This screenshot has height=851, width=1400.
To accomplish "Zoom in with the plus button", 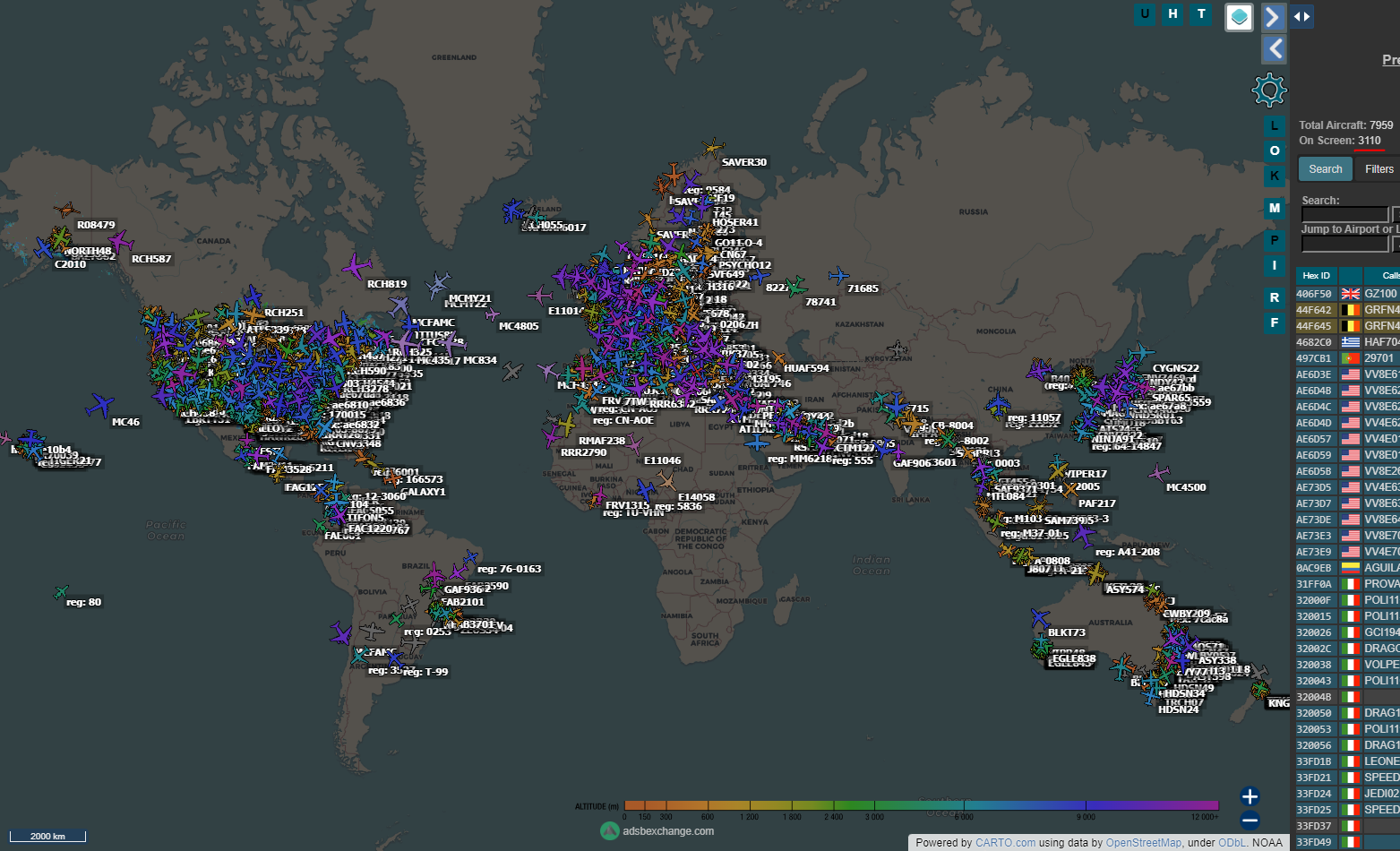I will 1250,796.
